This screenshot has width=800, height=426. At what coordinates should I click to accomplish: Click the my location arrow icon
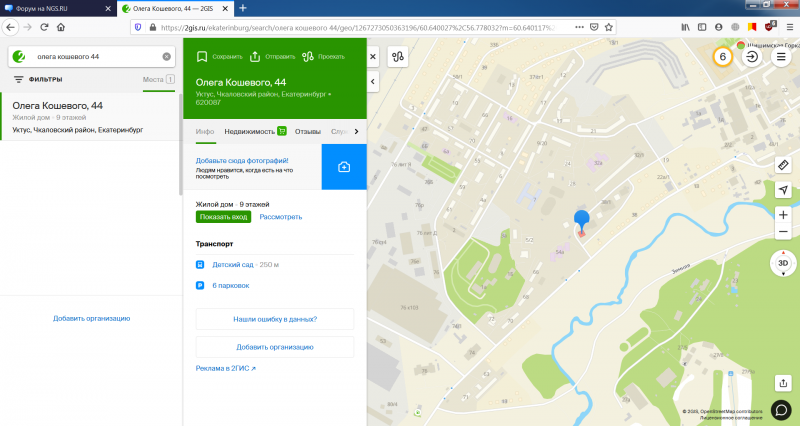point(782,190)
